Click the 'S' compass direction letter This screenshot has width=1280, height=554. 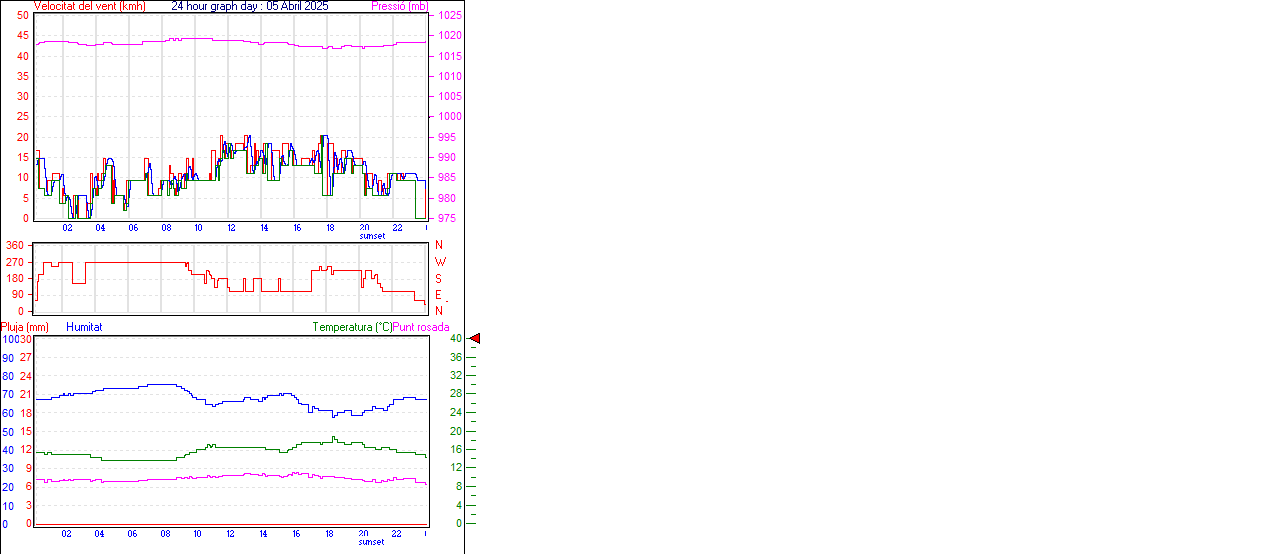[x=438, y=278]
